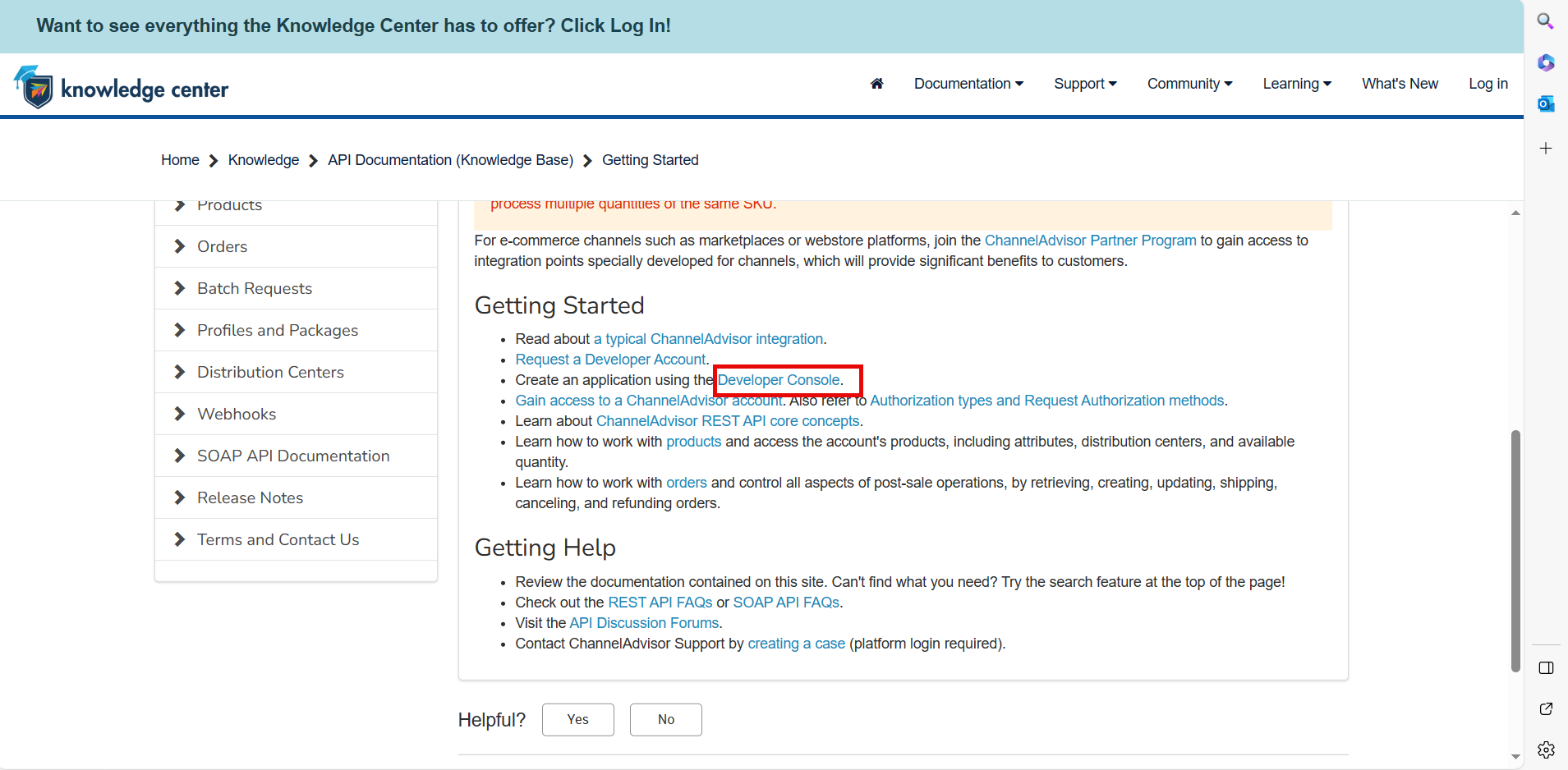Open the Support dropdown menu
Viewport: 1568px width, 770px height.
pos(1085,84)
